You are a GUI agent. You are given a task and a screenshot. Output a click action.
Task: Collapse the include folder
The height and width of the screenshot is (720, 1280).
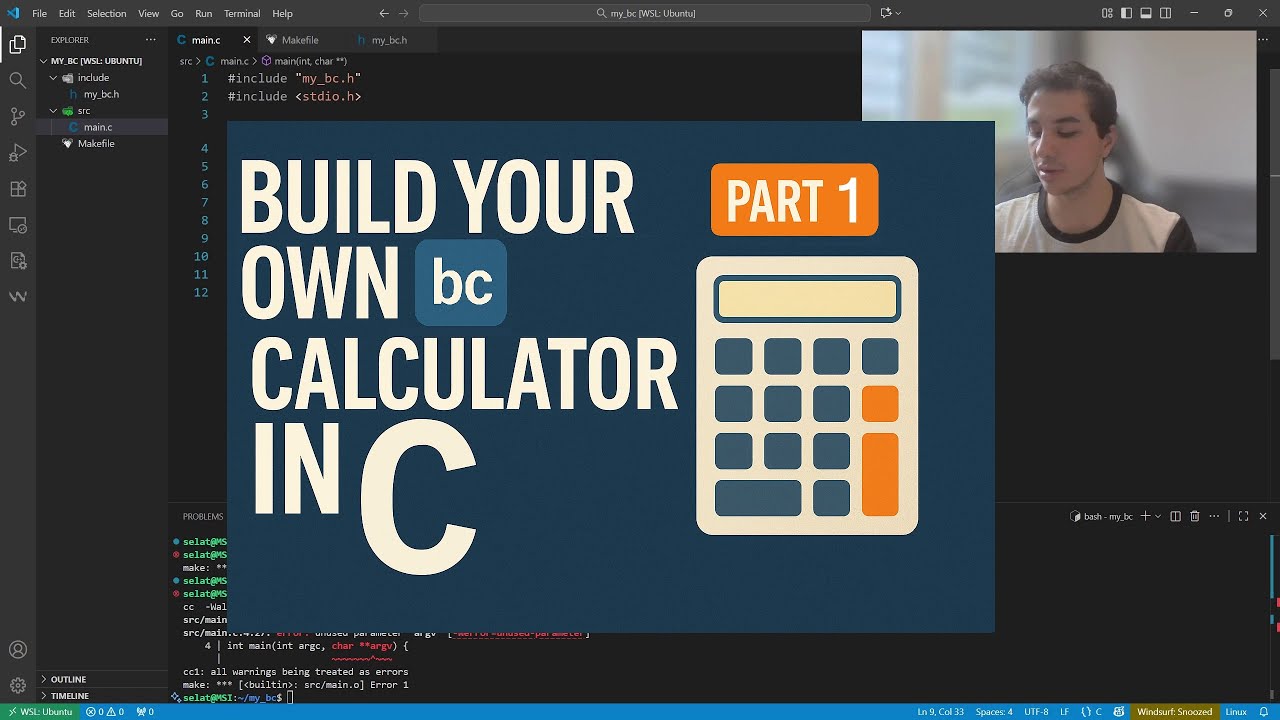click(103, 77)
